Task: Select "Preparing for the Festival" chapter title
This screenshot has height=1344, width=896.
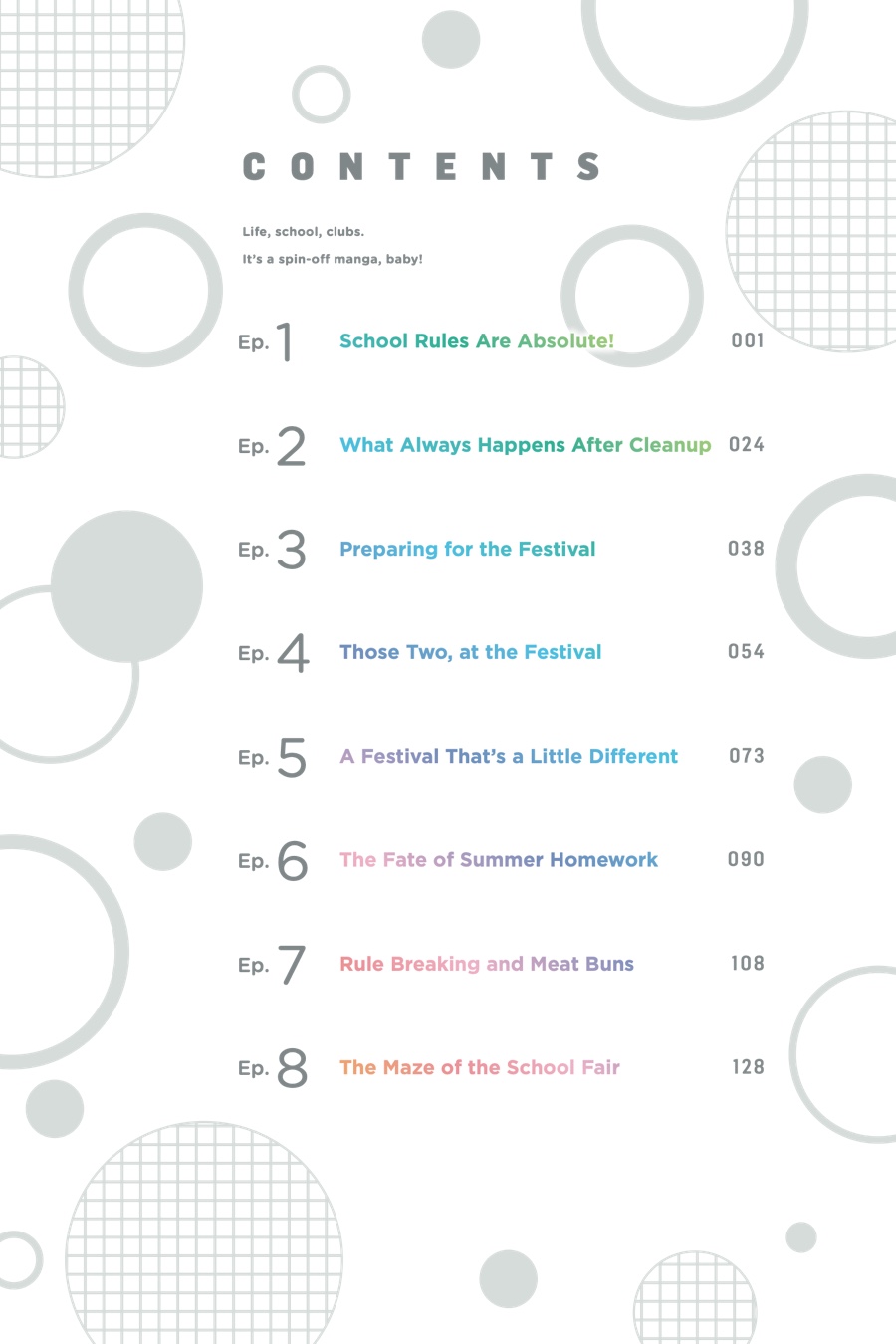Action: (467, 549)
